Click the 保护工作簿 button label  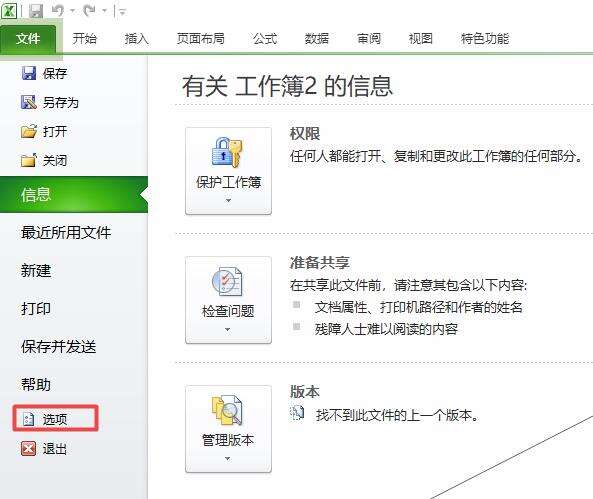(228, 182)
